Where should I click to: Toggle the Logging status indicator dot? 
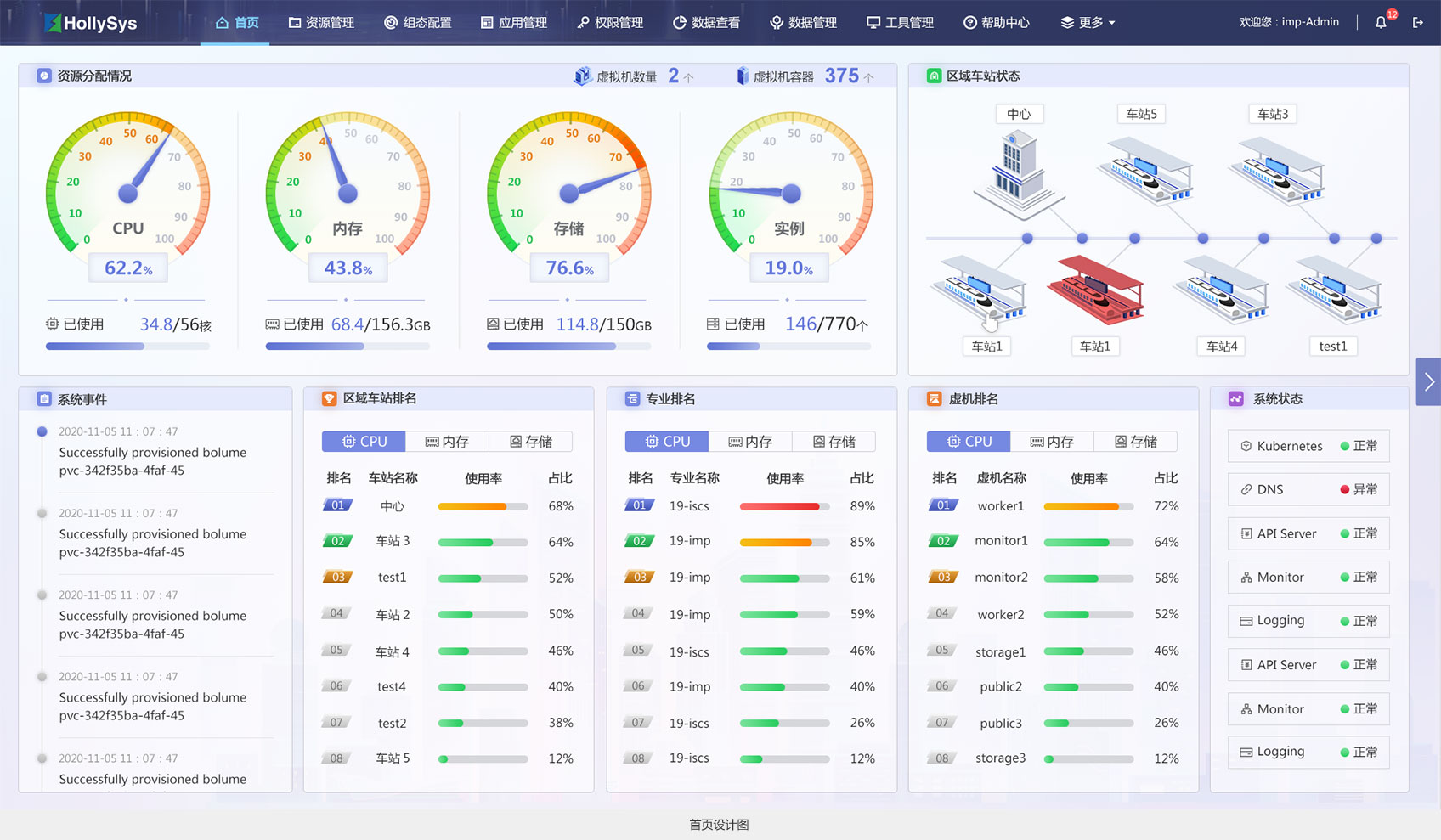[x=1344, y=621]
